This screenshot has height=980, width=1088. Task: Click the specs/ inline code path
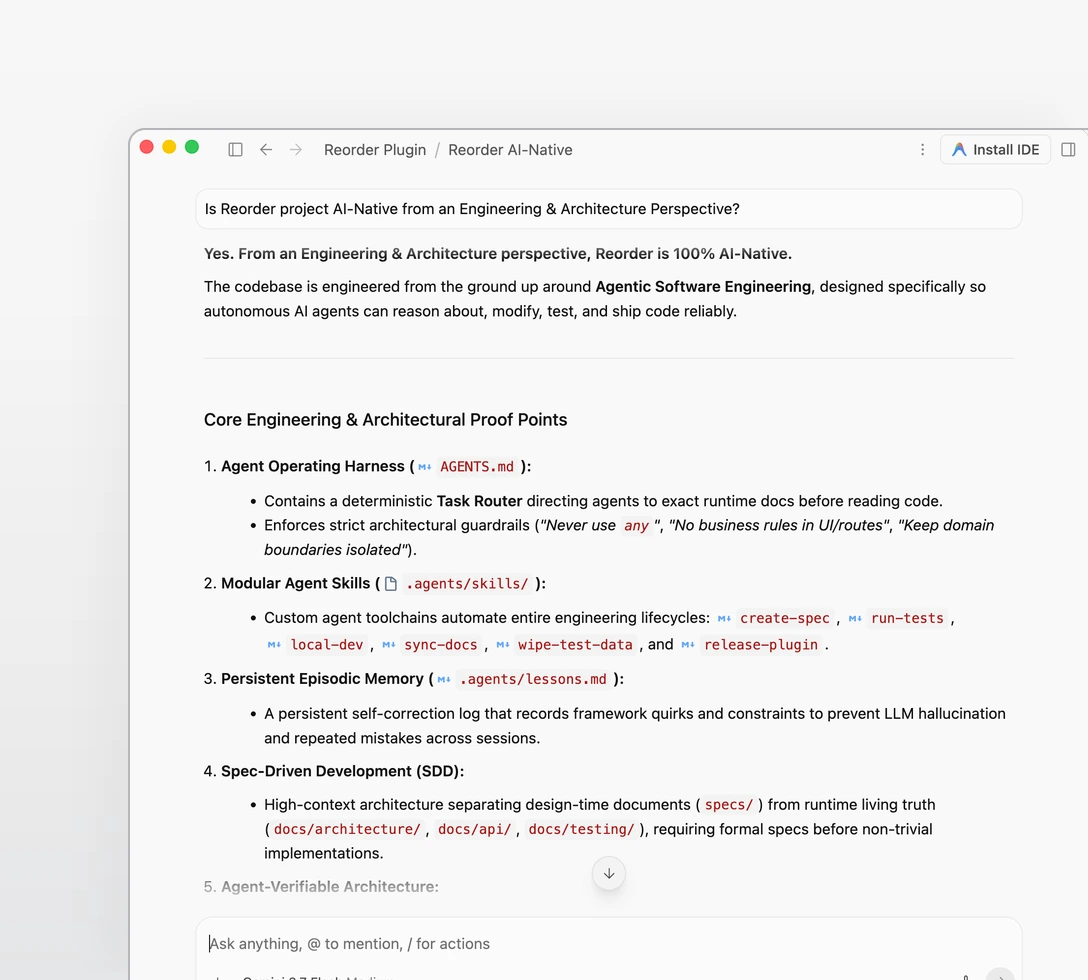(x=729, y=805)
